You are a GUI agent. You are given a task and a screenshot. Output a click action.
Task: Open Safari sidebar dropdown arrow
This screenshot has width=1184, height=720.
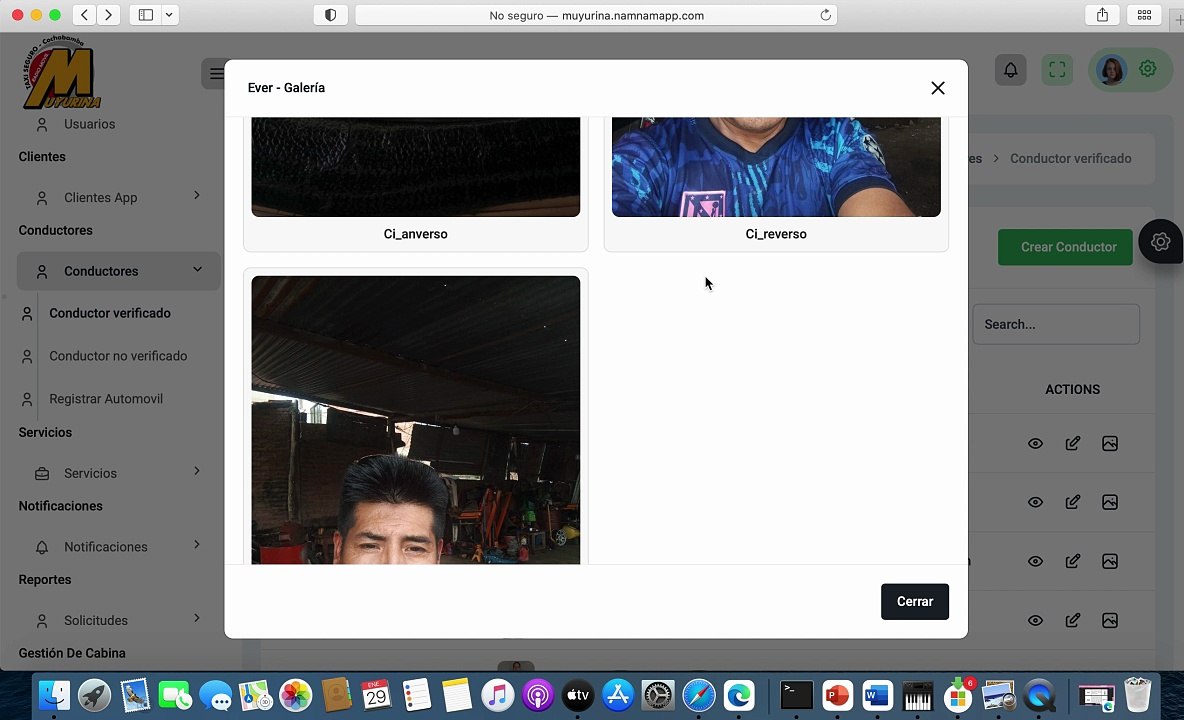pyautogui.click(x=169, y=14)
